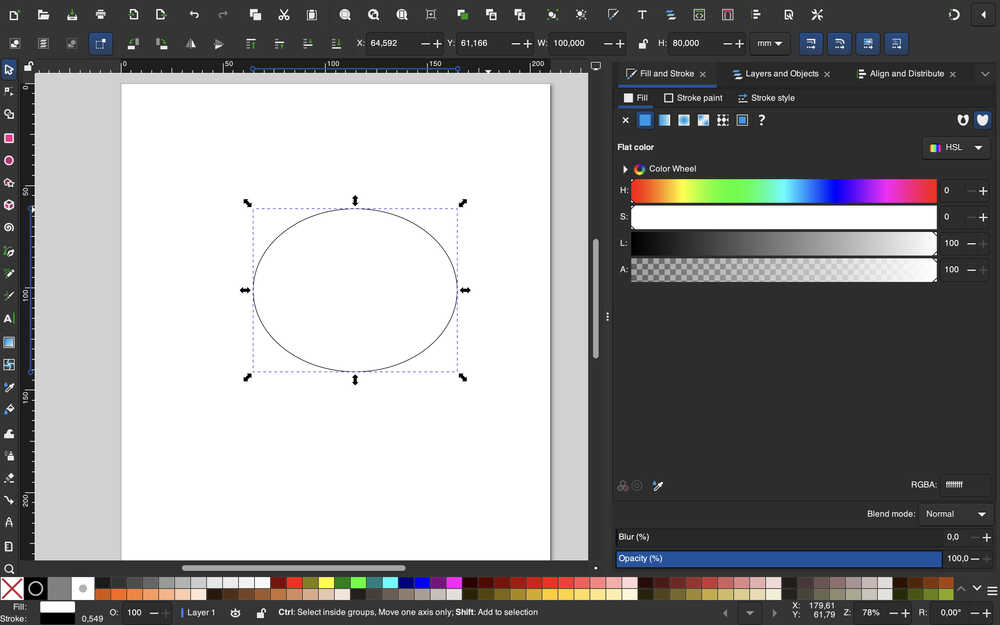The height and width of the screenshot is (625, 1000).
Task: Click the Hue color slider bar
Action: (783, 190)
